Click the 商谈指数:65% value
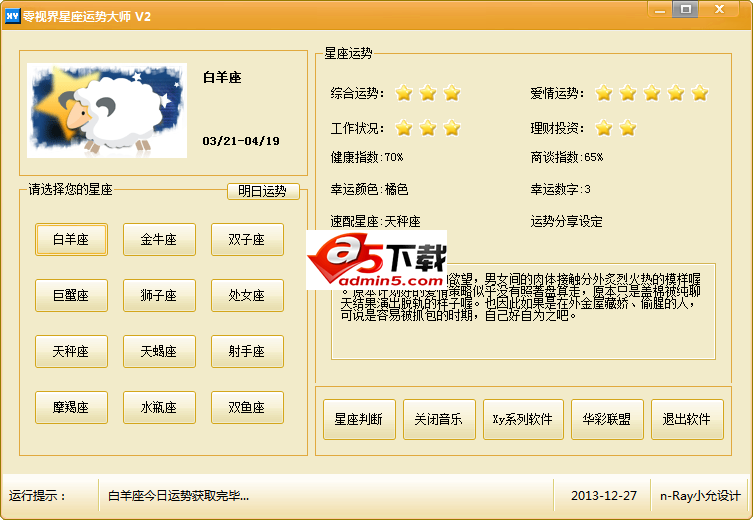The height and width of the screenshot is (520, 753). [567, 157]
